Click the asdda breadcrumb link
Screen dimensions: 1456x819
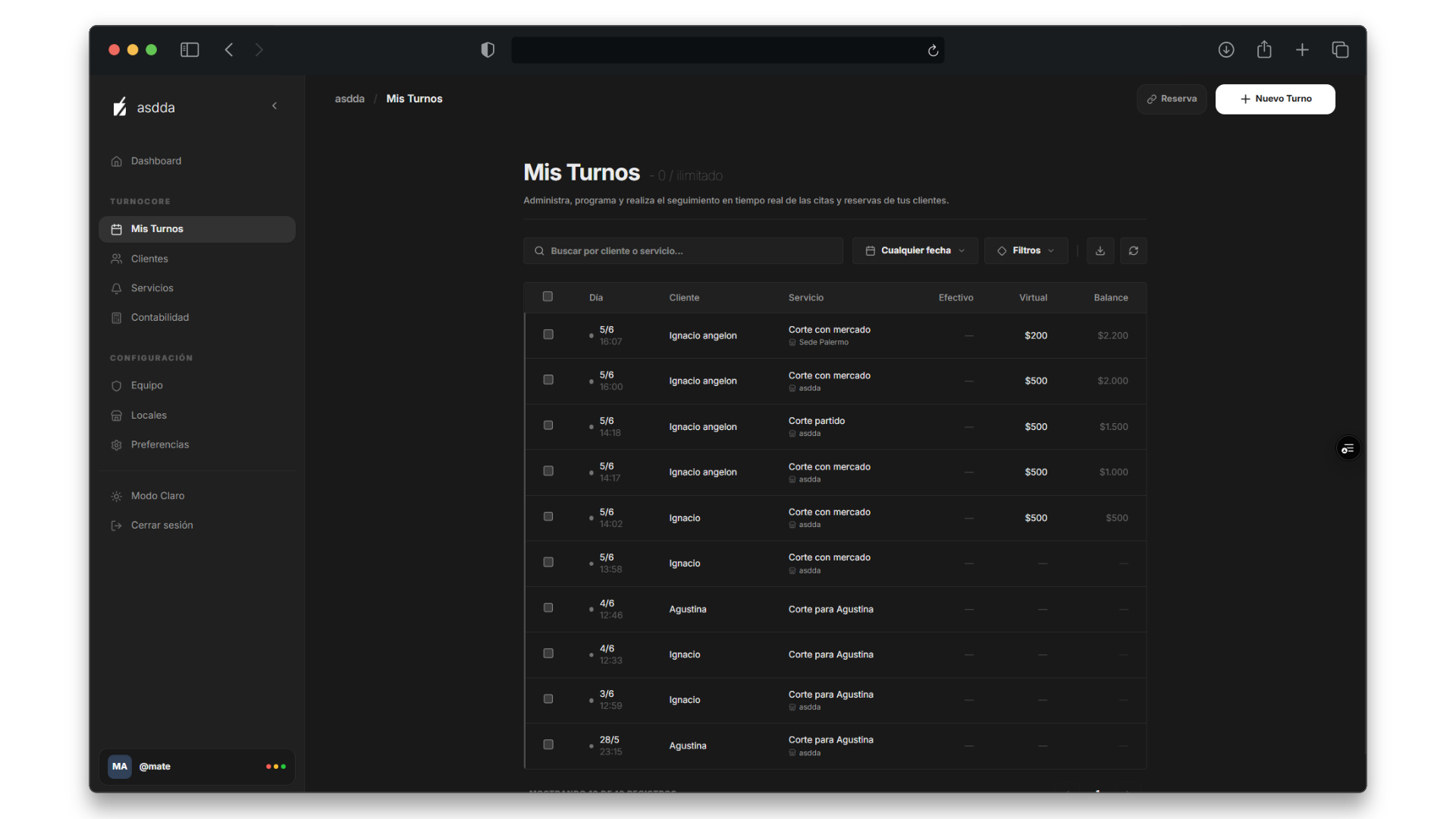[x=350, y=99]
